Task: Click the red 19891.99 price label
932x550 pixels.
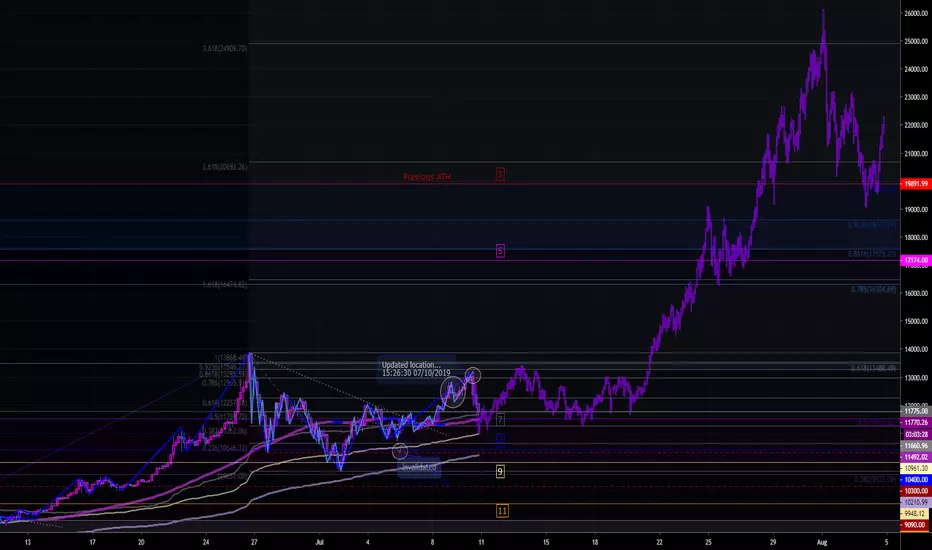Action: pos(915,184)
